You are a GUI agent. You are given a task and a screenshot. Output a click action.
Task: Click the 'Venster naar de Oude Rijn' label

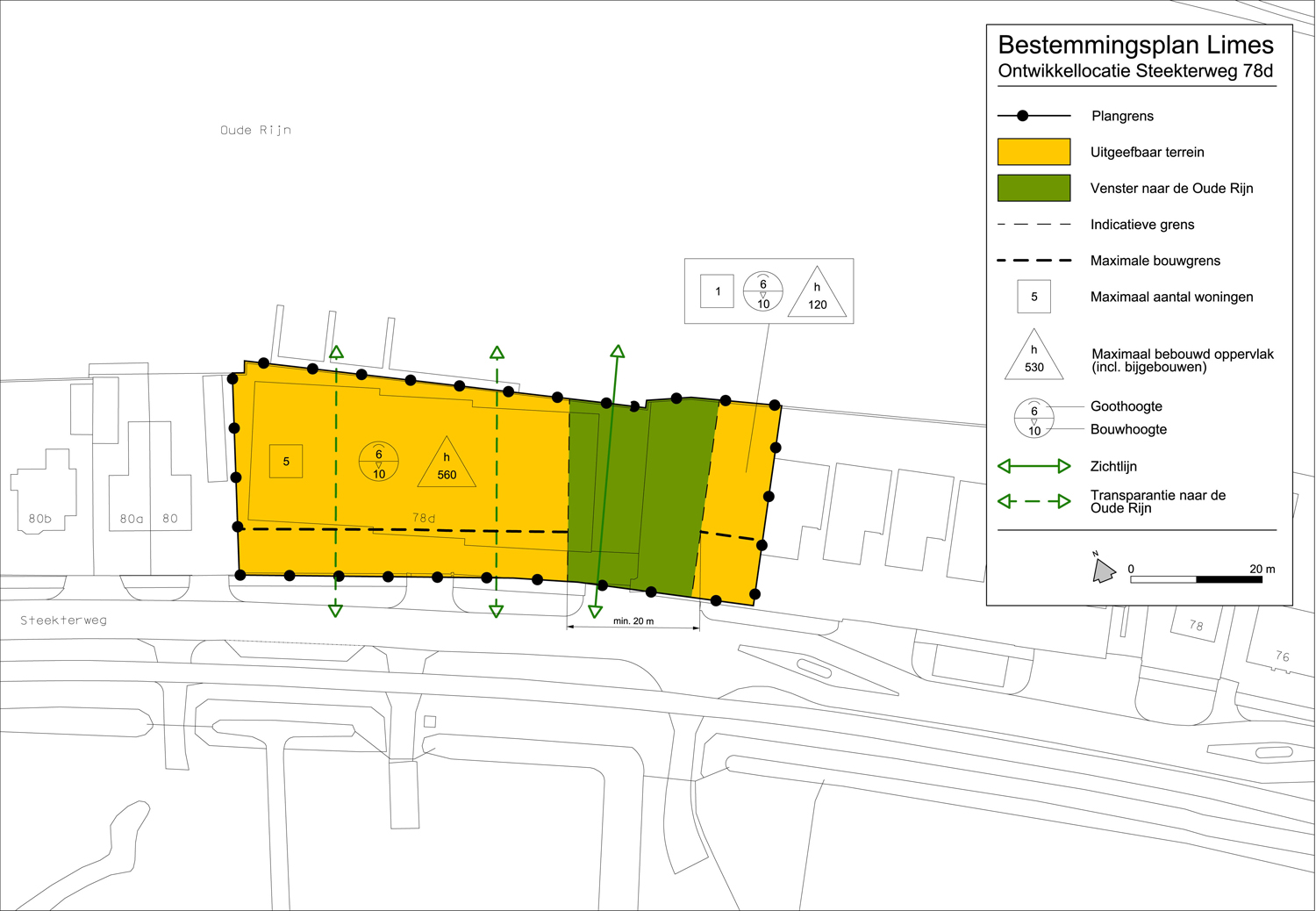click(1171, 189)
